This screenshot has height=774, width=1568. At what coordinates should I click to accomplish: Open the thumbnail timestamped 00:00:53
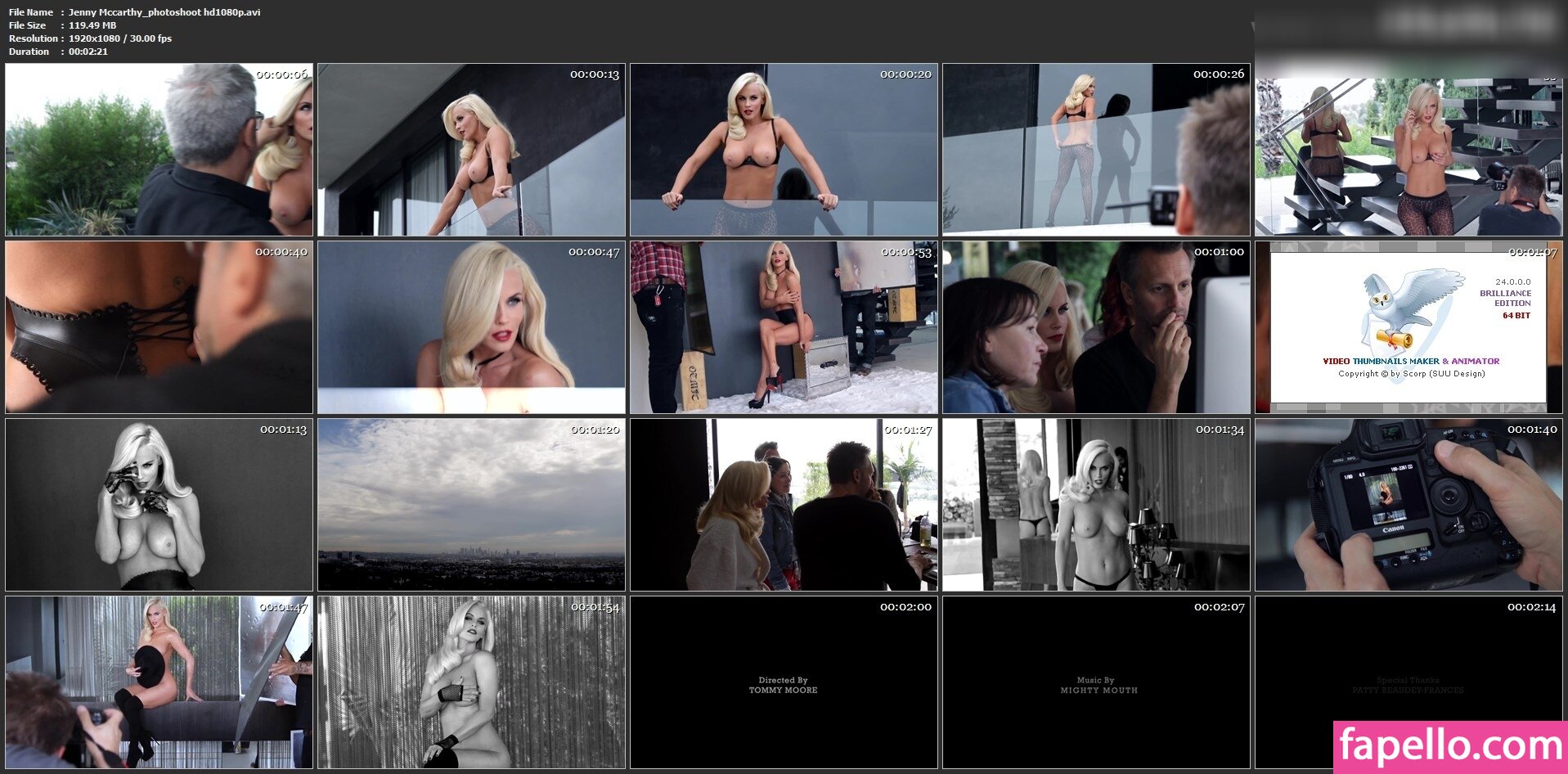[x=784, y=327]
